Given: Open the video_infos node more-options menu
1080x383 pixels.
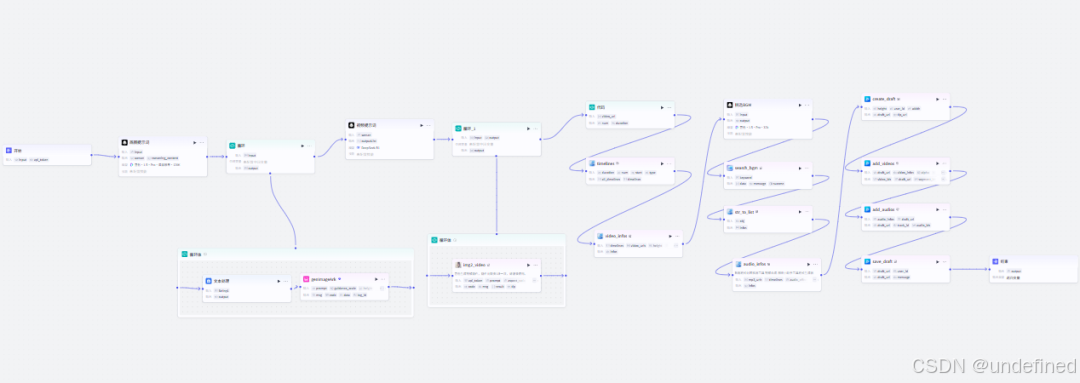Looking at the screenshot, I should point(677,236).
